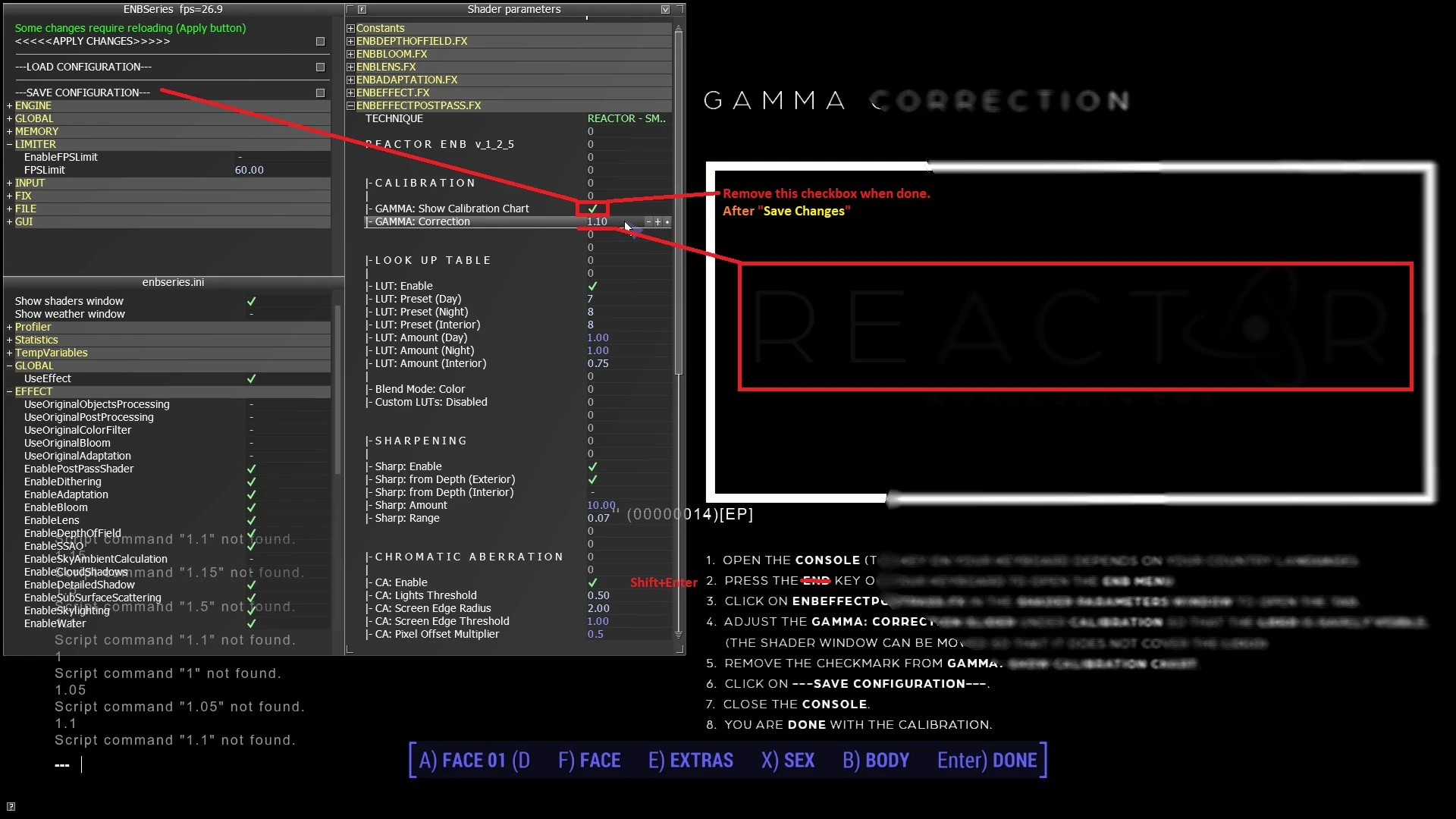1456x819 pixels.
Task: Toggle EnableWater checkmark
Action: pyautogui.click(x=251, y=624)
